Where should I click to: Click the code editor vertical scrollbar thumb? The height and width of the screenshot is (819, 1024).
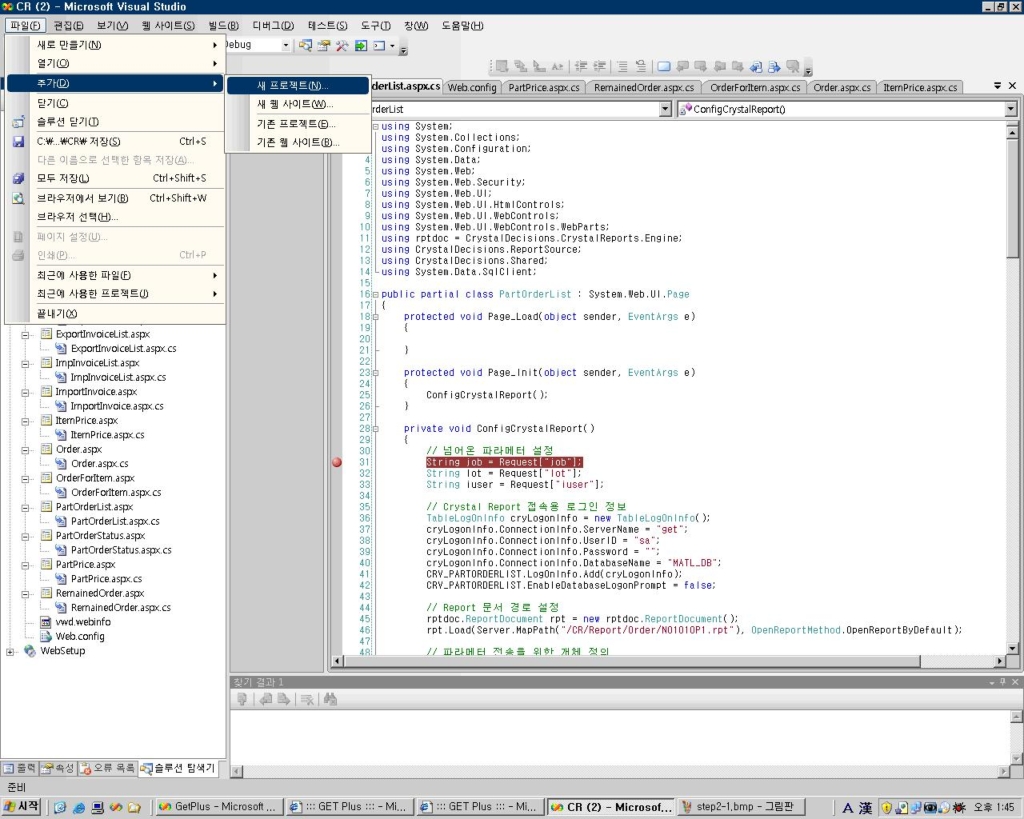pos(1012,201)
